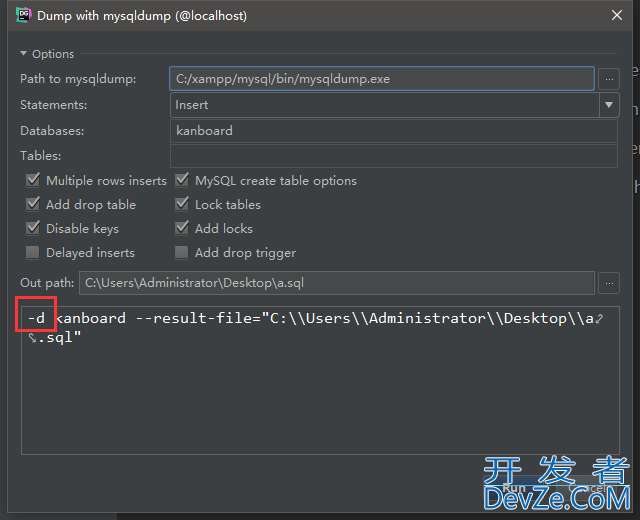The height and width of the screenshot is (520, 640).
Task: Click the 'Statements:' label
Action: [x=53, y=105]
